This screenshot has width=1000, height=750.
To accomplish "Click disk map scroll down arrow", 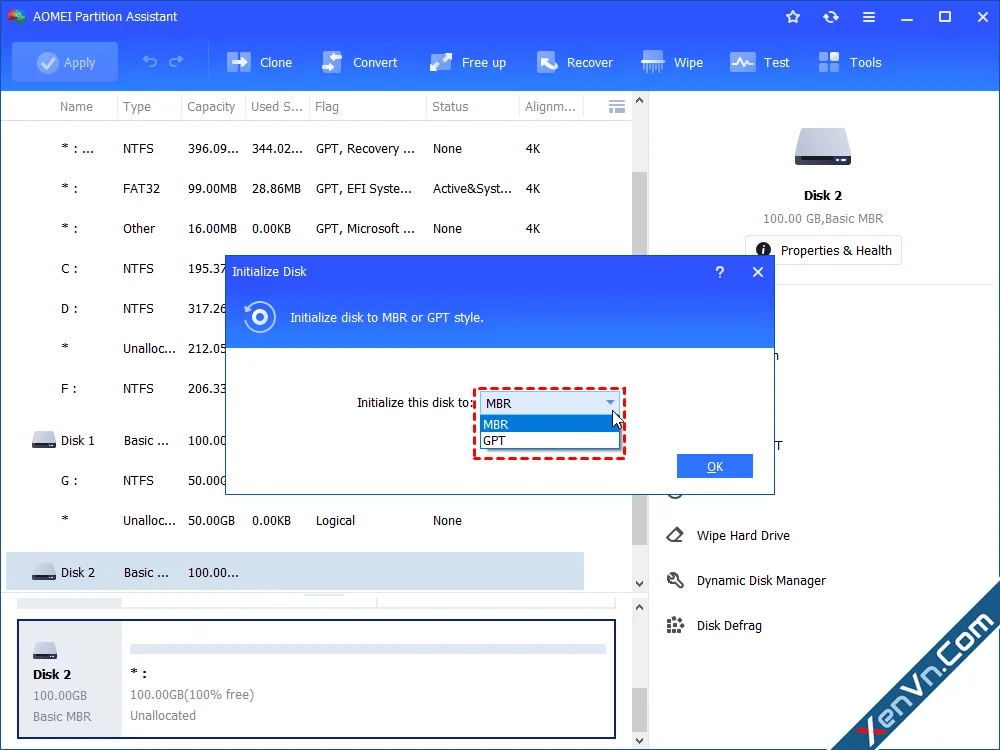I will (x=640, y=740).
